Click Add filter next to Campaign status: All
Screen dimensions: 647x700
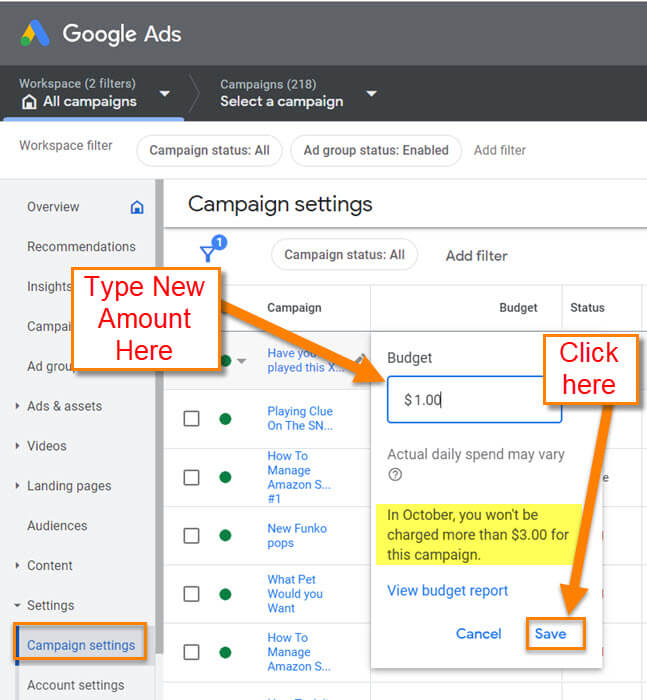476,255
